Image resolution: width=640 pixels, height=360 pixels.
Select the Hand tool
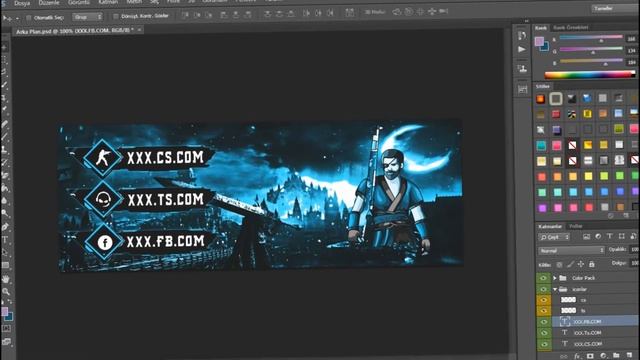(x=5, y=279)
